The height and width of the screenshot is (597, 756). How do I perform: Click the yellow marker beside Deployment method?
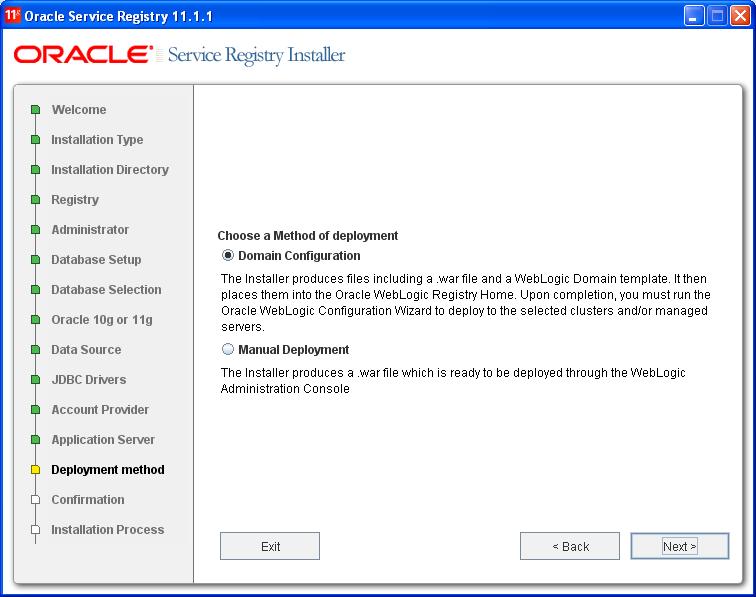[35, 470]
